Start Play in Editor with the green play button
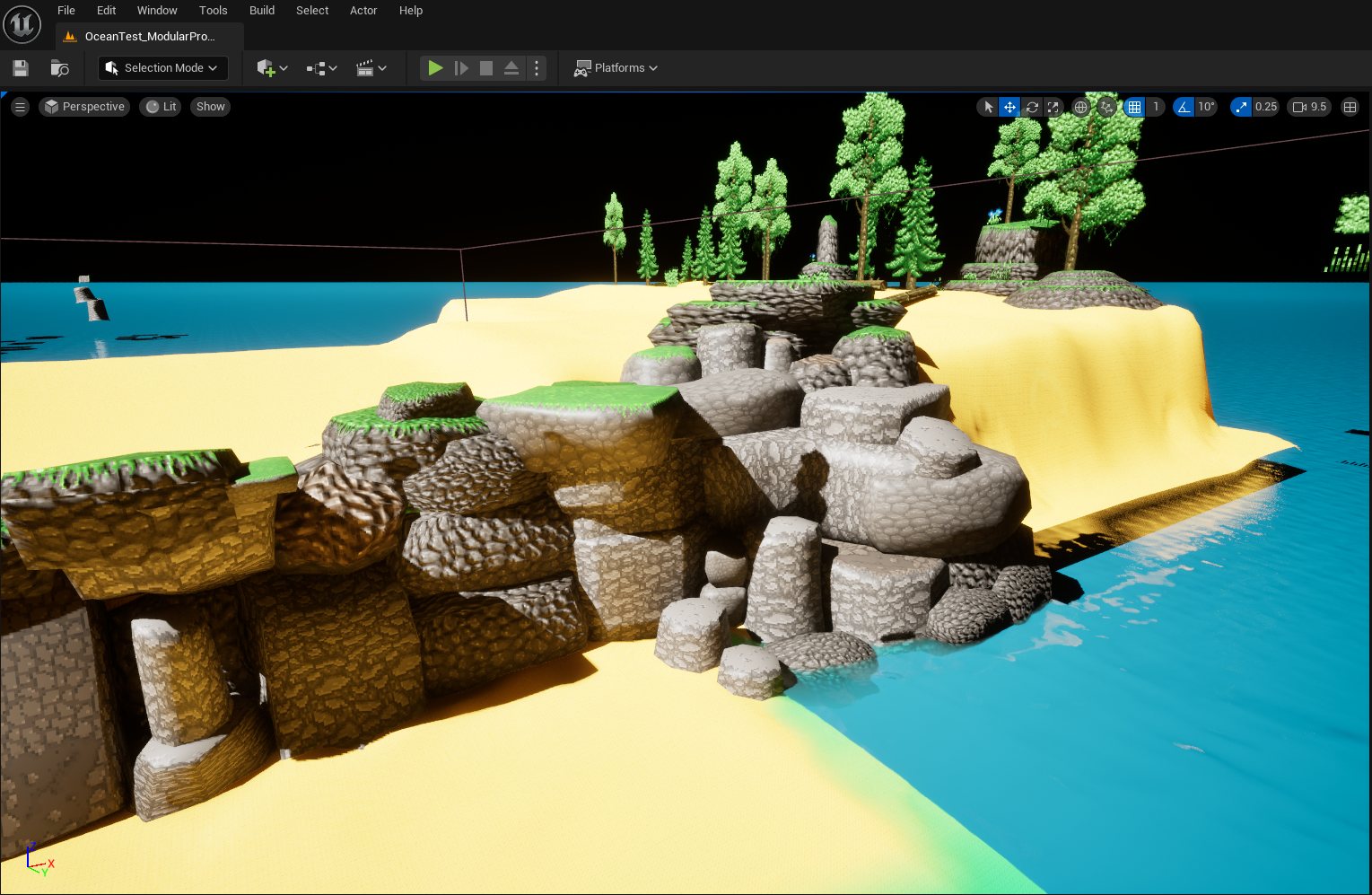Viewport: 1372px width, 895px height. 435,68
